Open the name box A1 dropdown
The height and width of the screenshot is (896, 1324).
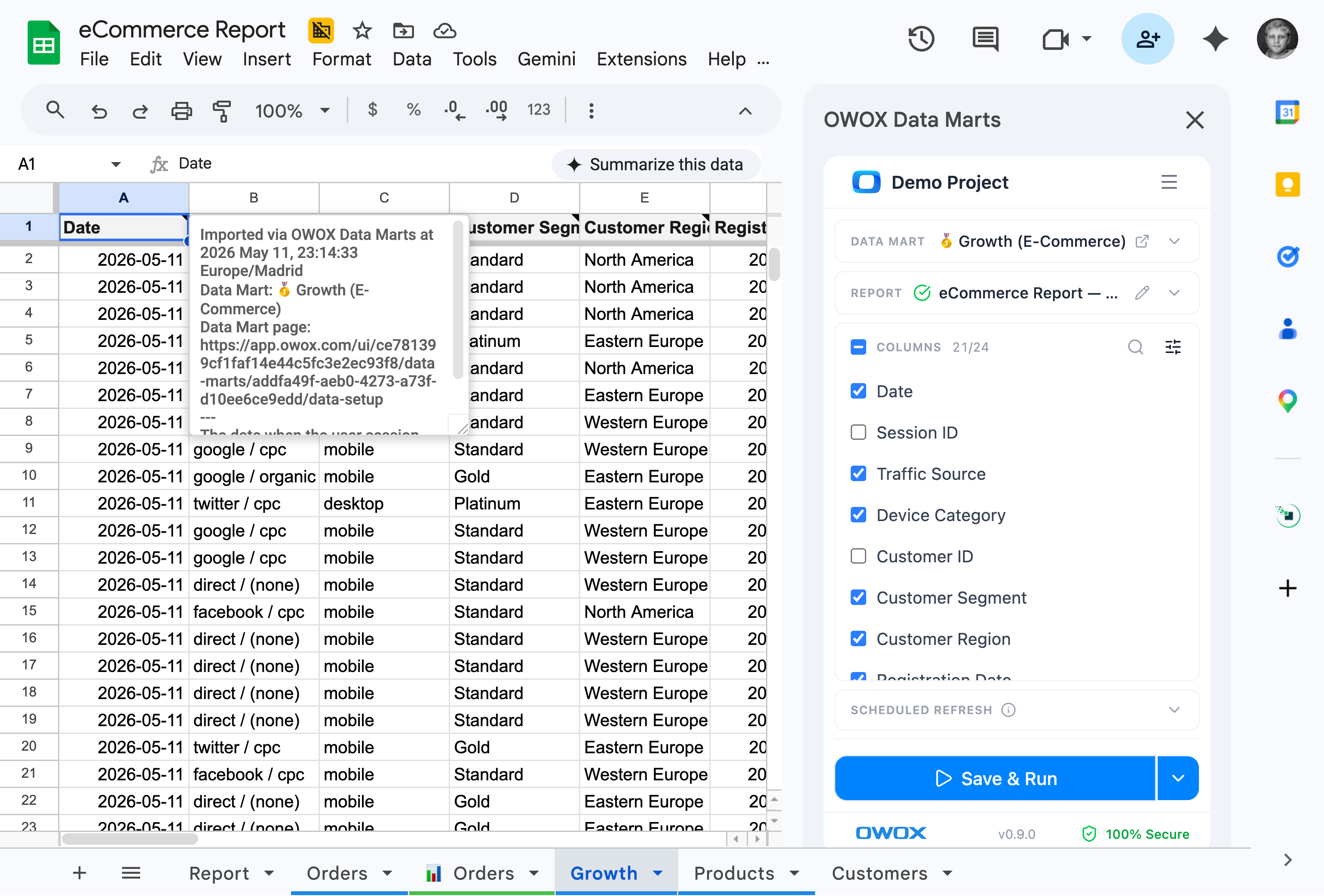click(x=116, y=164)
